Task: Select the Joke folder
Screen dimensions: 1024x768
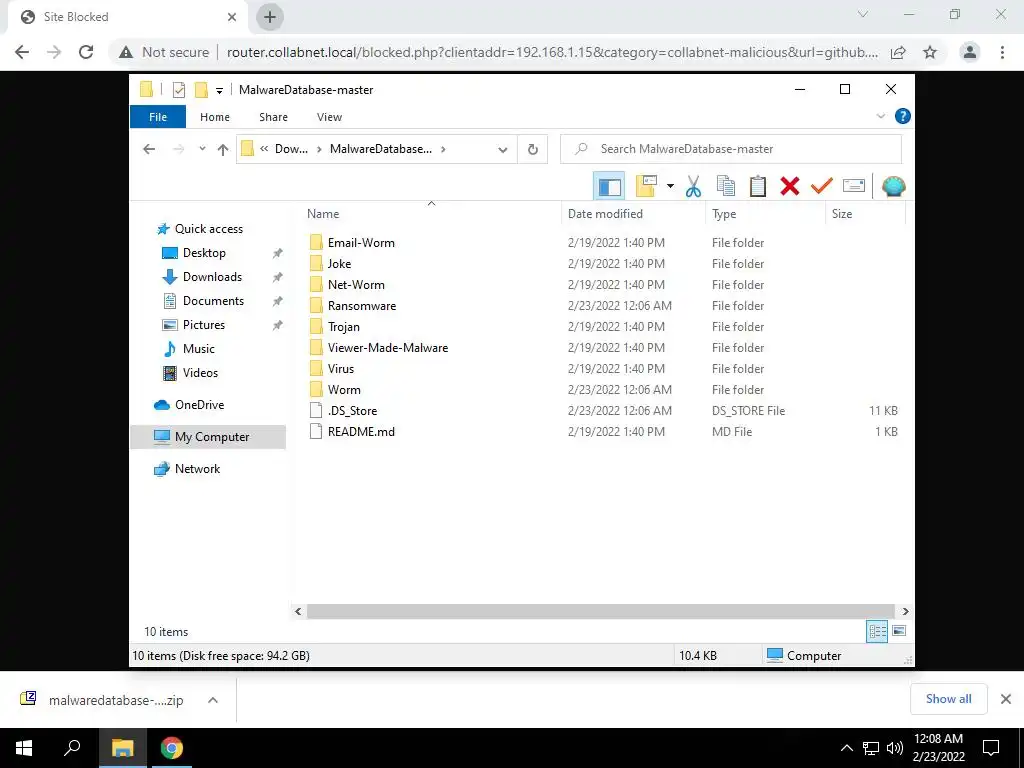Action: (339, 264)
